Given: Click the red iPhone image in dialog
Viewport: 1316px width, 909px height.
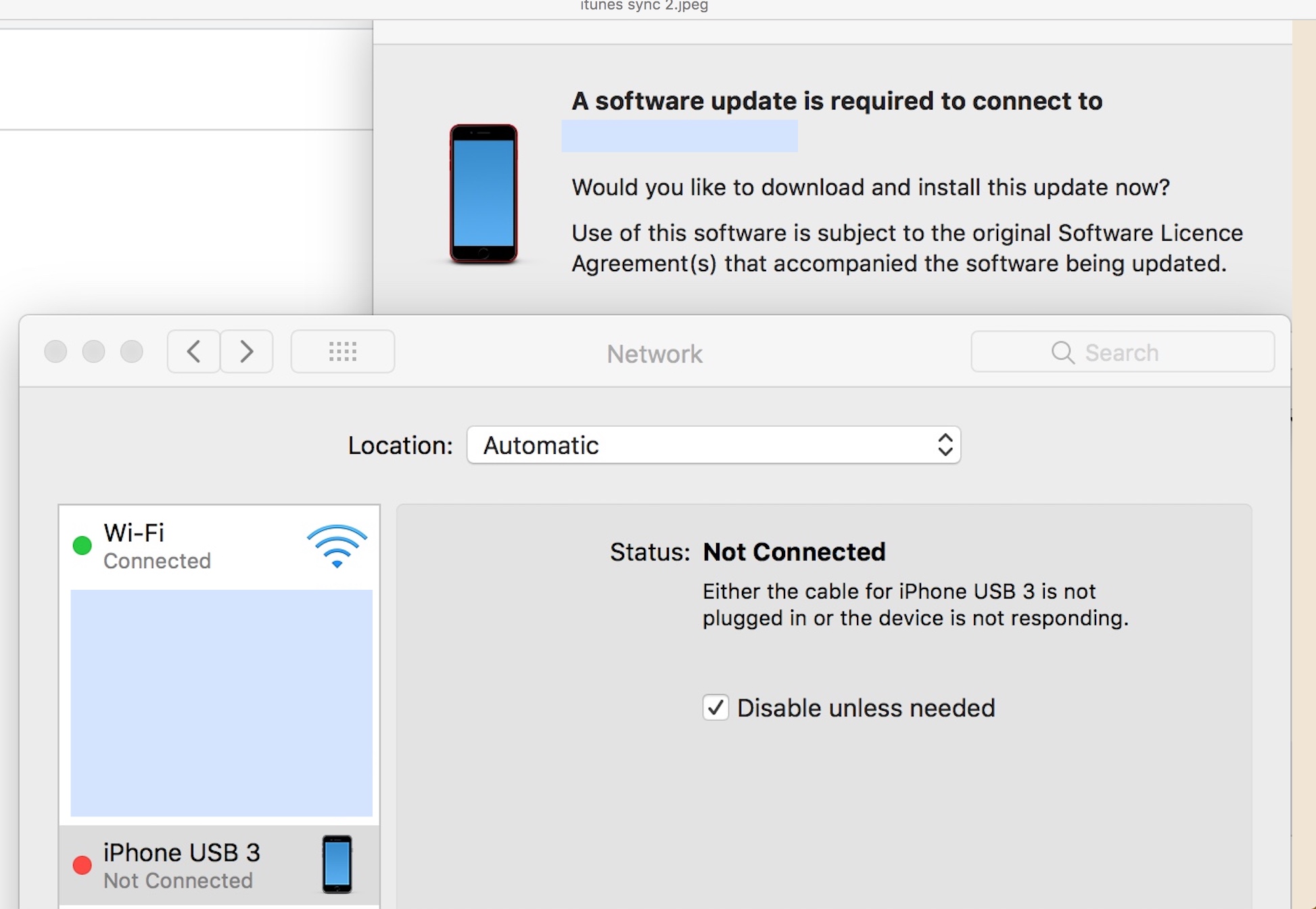Looking at the screenshot, I should tap(484, 193).
